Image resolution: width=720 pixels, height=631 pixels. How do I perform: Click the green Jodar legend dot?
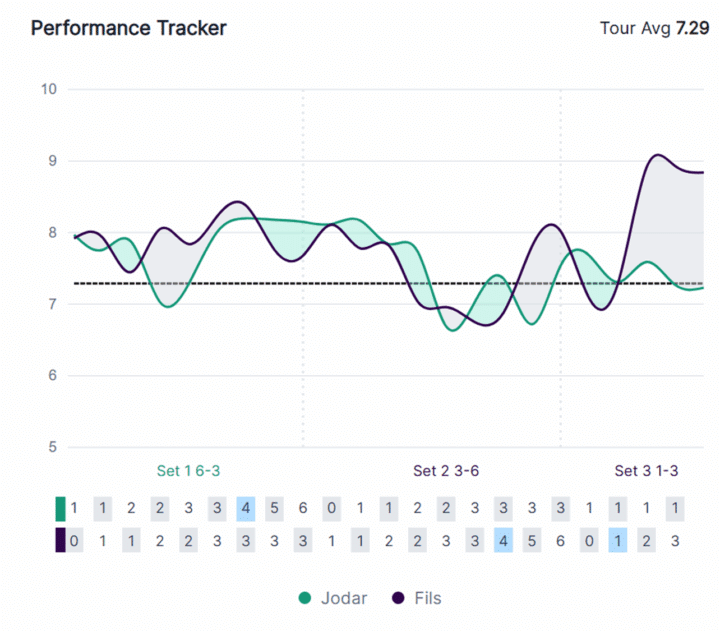[x=306, y=598]
